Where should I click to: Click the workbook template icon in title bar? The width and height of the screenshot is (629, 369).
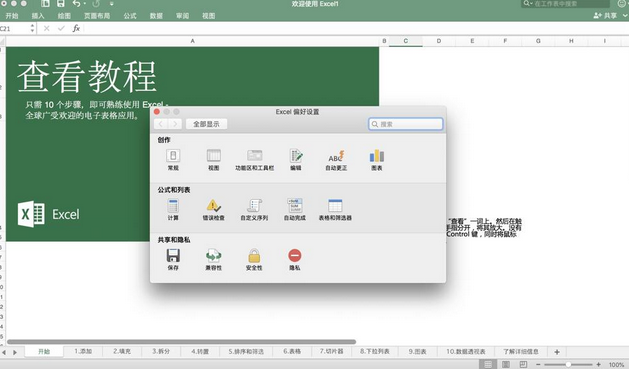point(45,4)
